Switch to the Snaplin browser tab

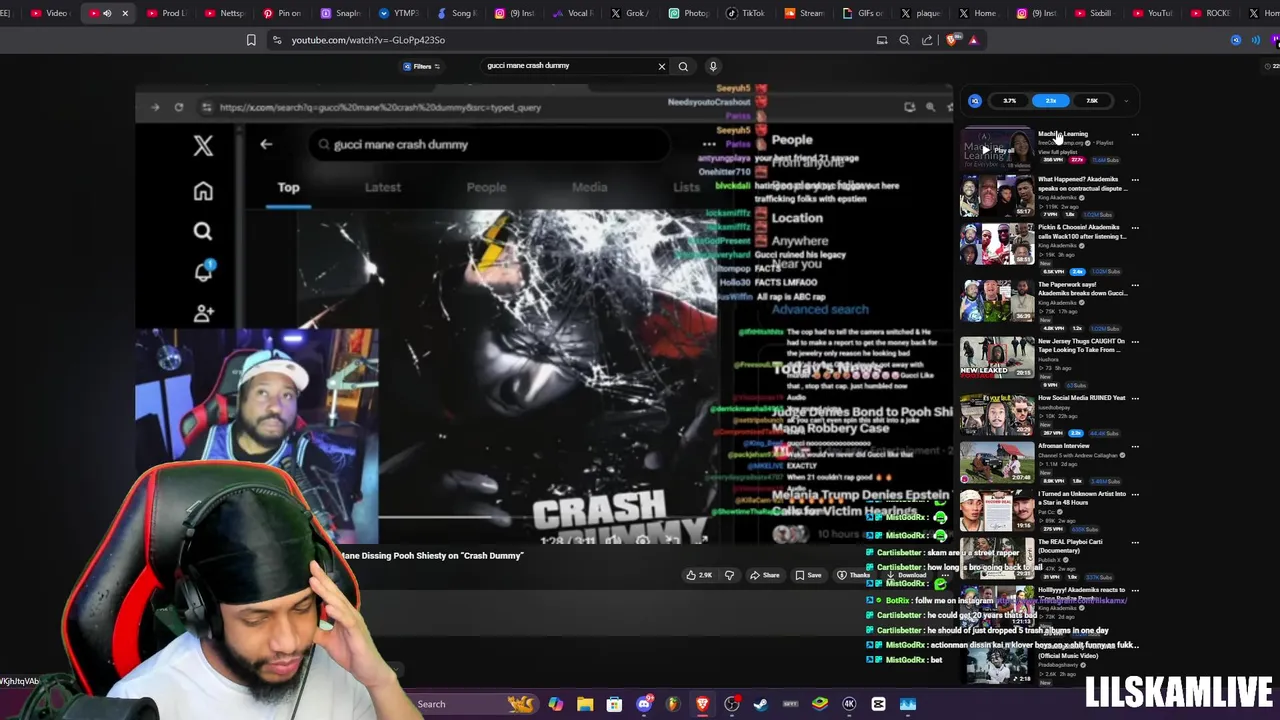tap(340, 13)
